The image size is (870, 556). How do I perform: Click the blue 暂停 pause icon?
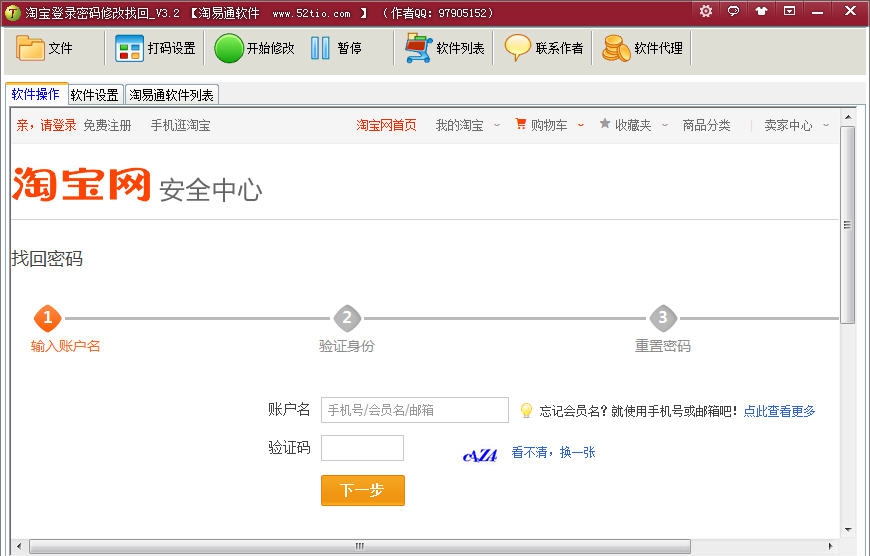pos(320,48)
